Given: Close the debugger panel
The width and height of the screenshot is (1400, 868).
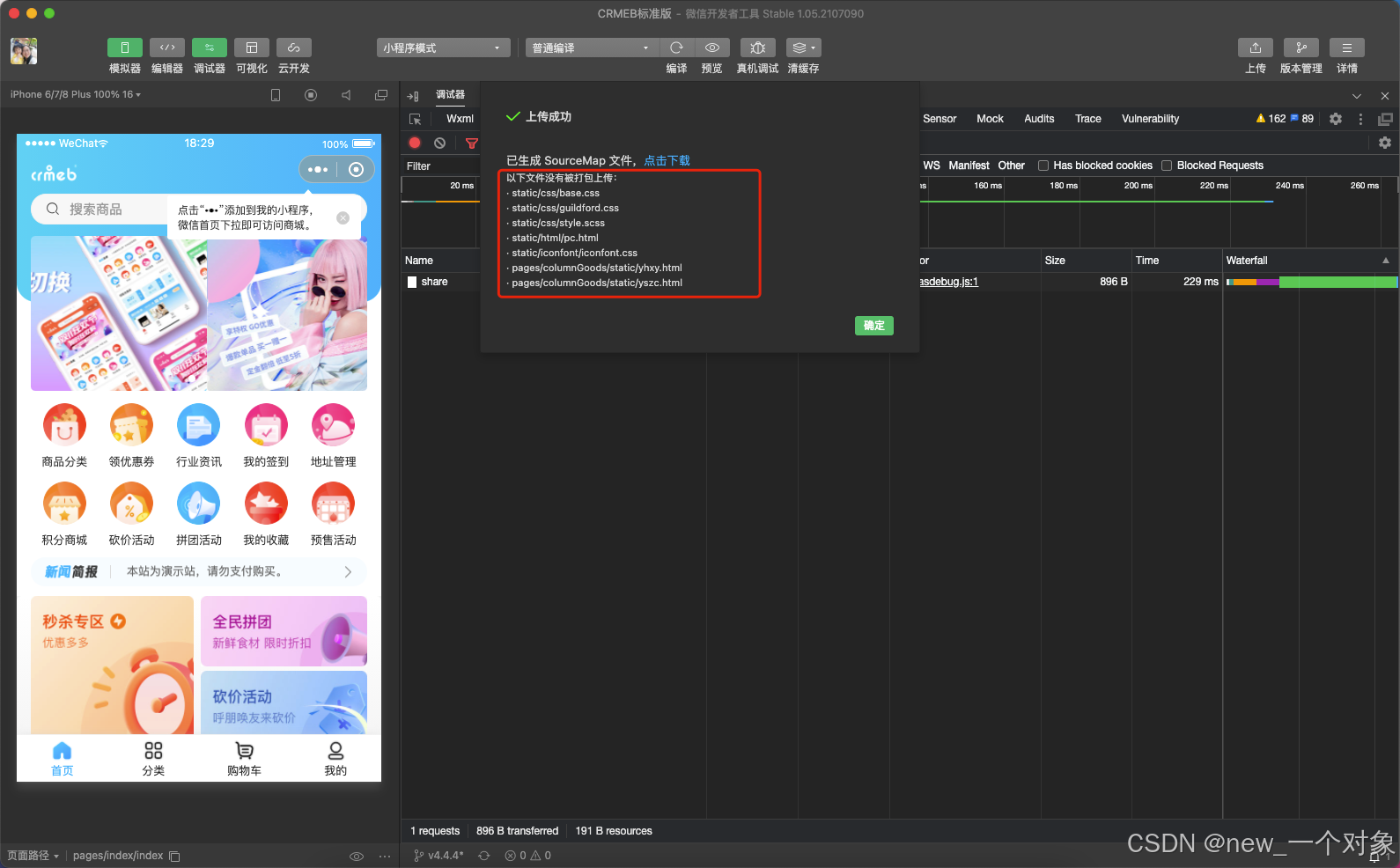Looking at the screenshot, I should click(x=1385, y=96).
